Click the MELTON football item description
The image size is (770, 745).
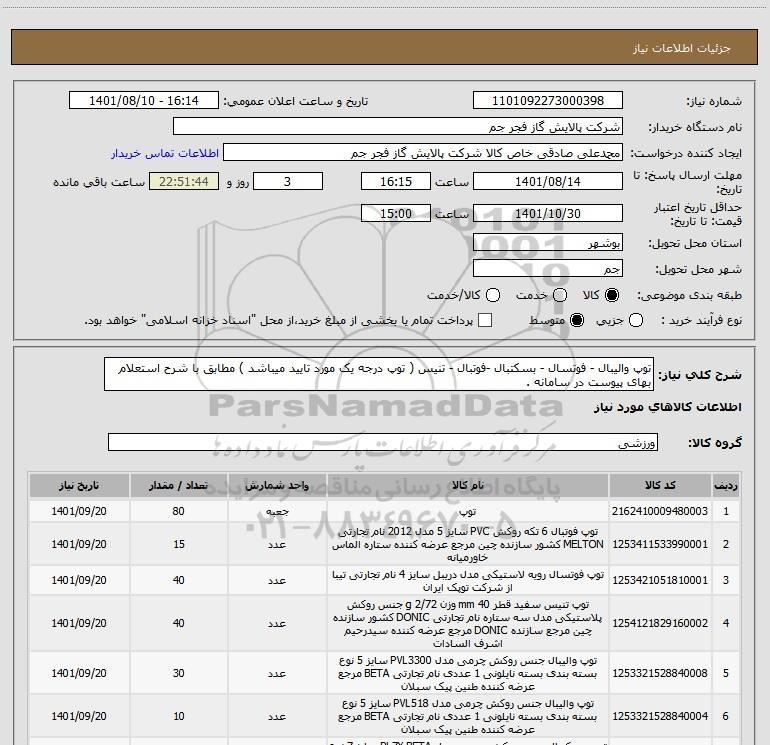tap(468, 544)
